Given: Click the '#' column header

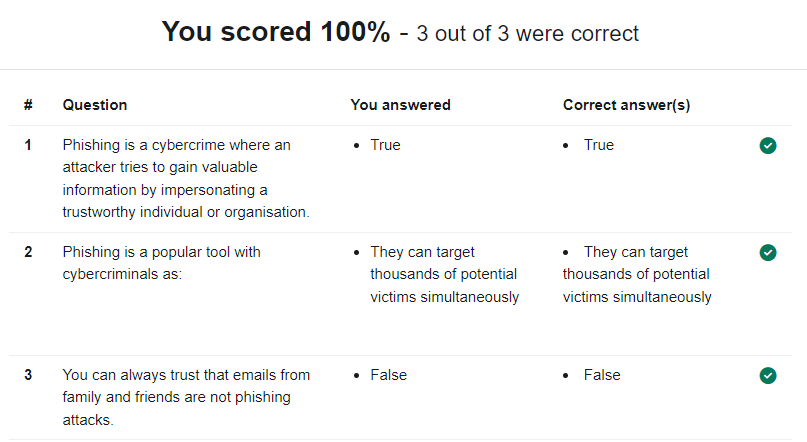Looking at the screenshot, I should [28, 105].
